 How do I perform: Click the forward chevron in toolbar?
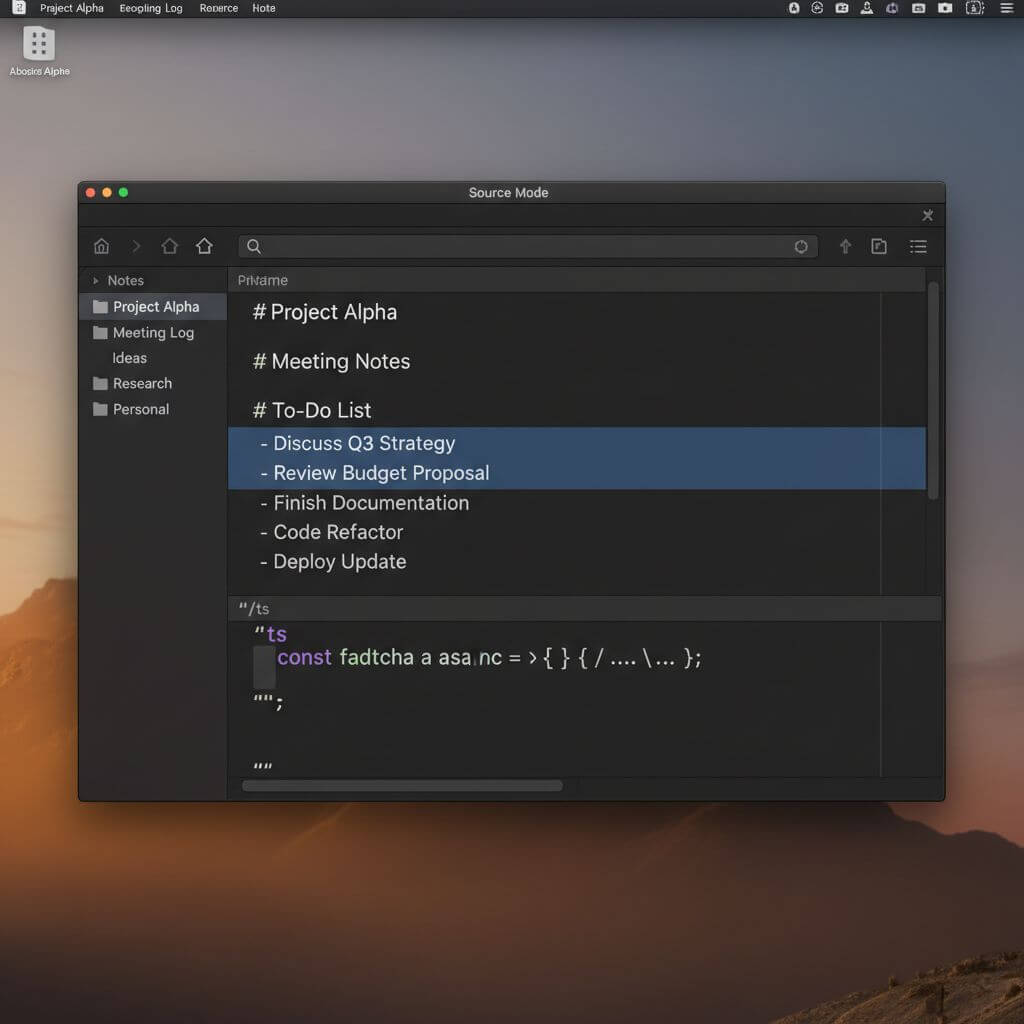136,246
